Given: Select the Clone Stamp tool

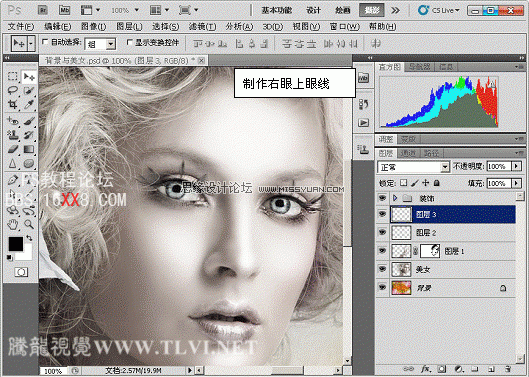Looking at the screenshot, I should pyautogui.click(x=12, y=135).
